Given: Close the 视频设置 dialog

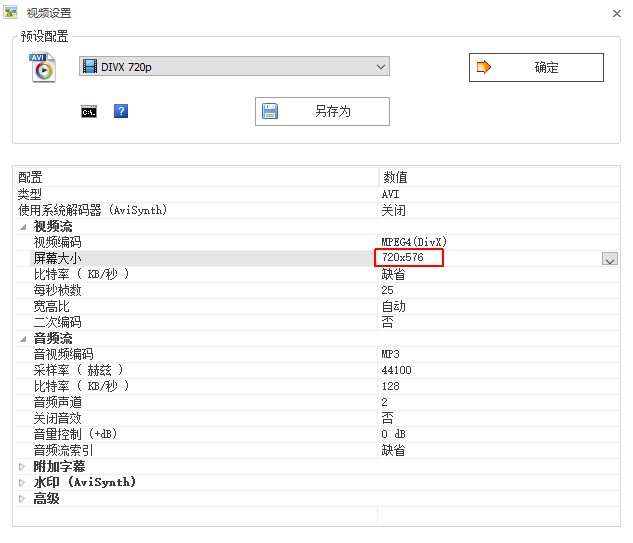Looking at the screenshot, I should (616, 13).
